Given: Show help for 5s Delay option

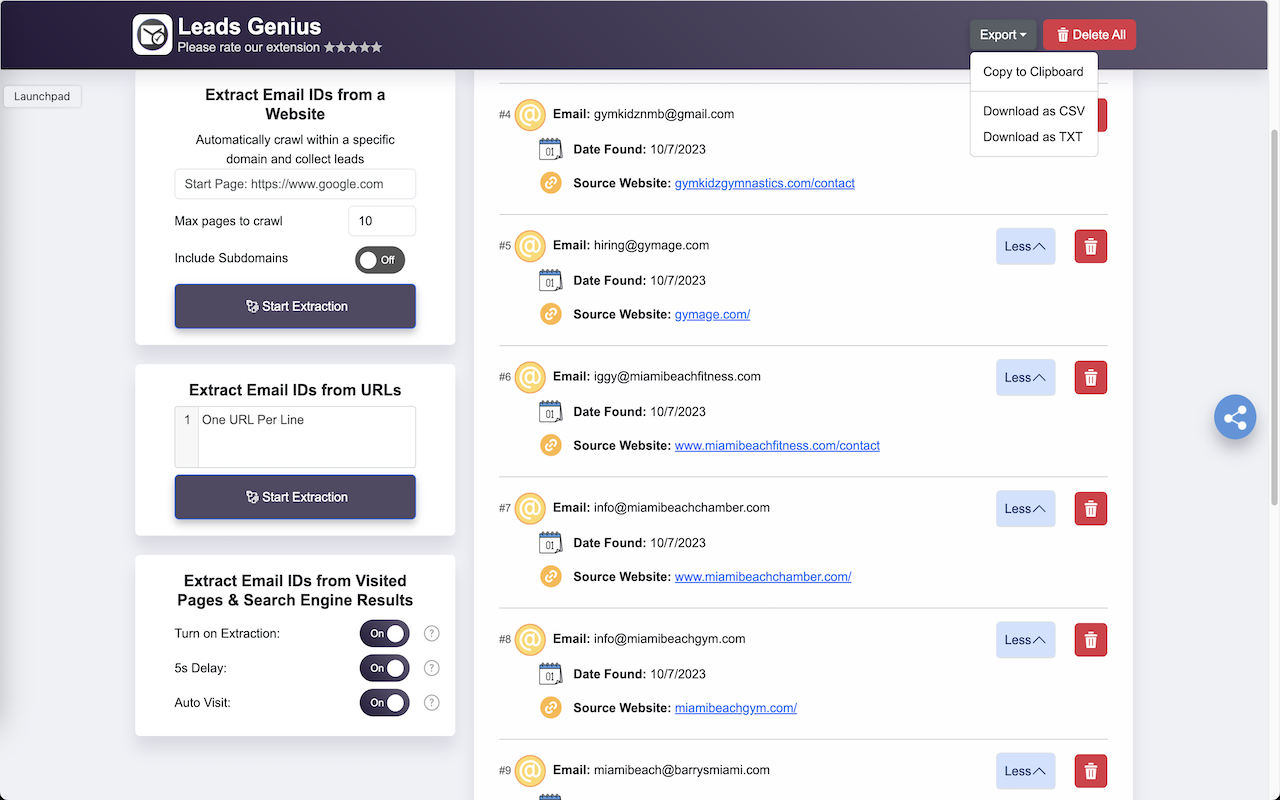Looking at the screenshot, I should click(432, 668).
